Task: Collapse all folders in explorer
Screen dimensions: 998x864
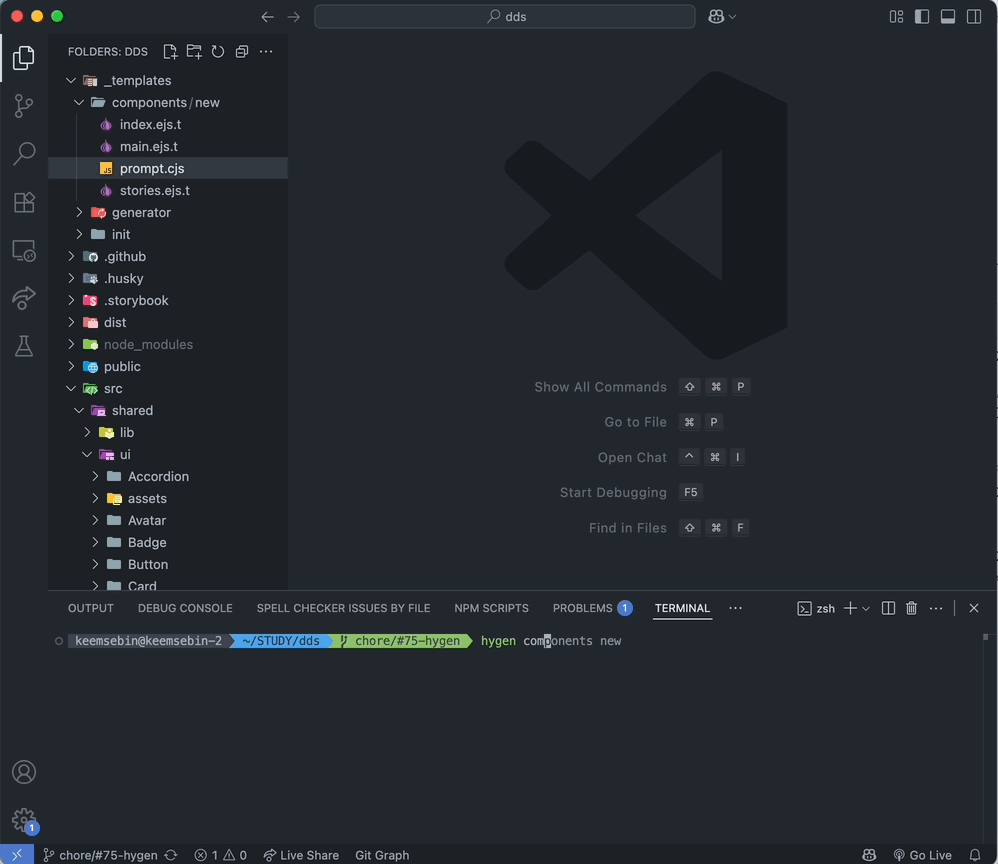Action: point(242,52)
